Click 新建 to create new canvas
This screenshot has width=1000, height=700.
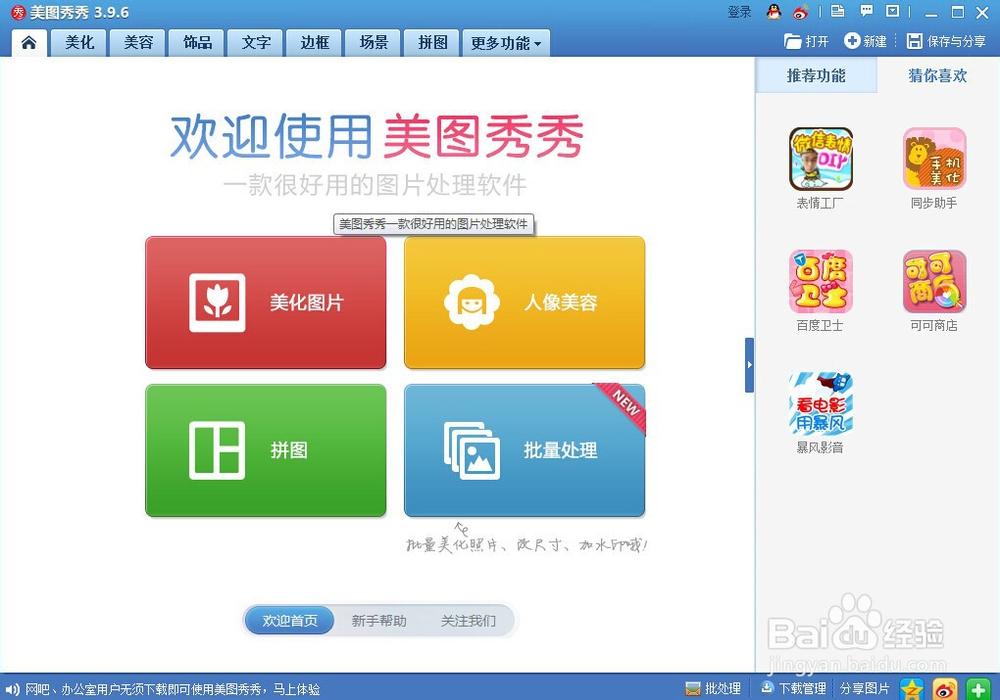coord(865,41)
